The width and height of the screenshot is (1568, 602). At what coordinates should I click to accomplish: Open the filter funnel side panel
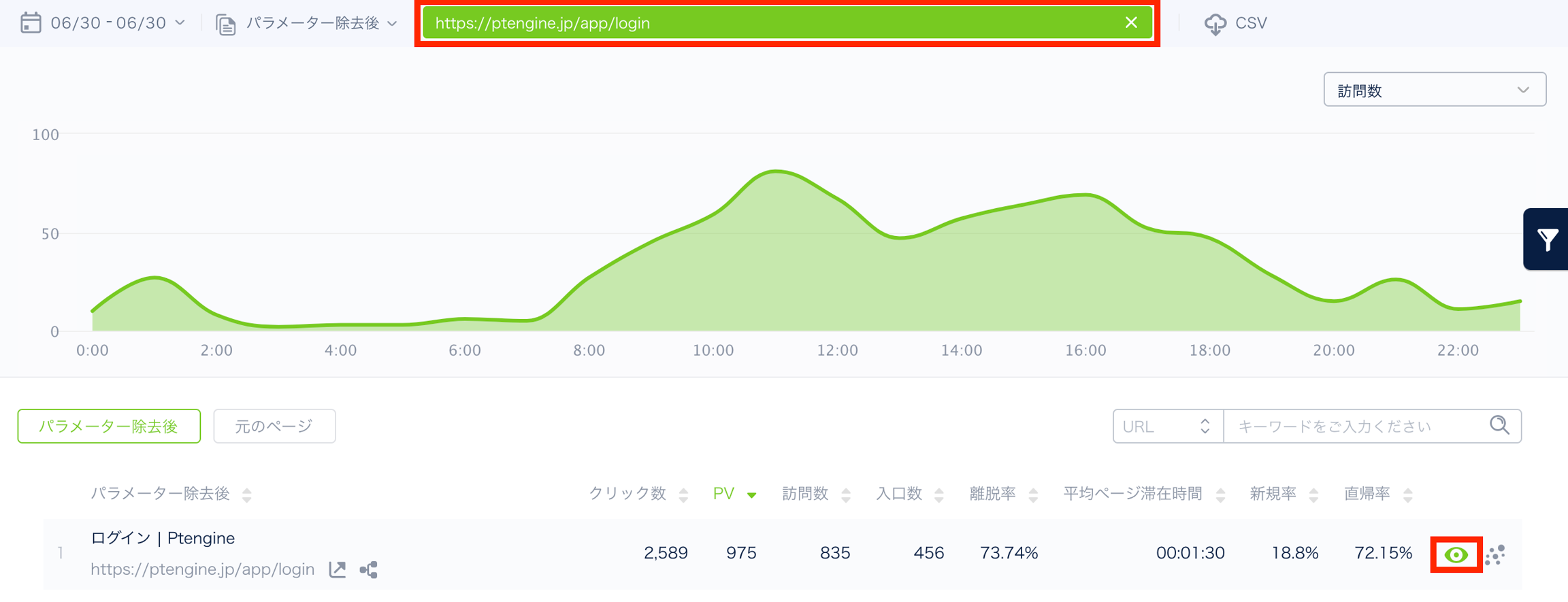1547,239
